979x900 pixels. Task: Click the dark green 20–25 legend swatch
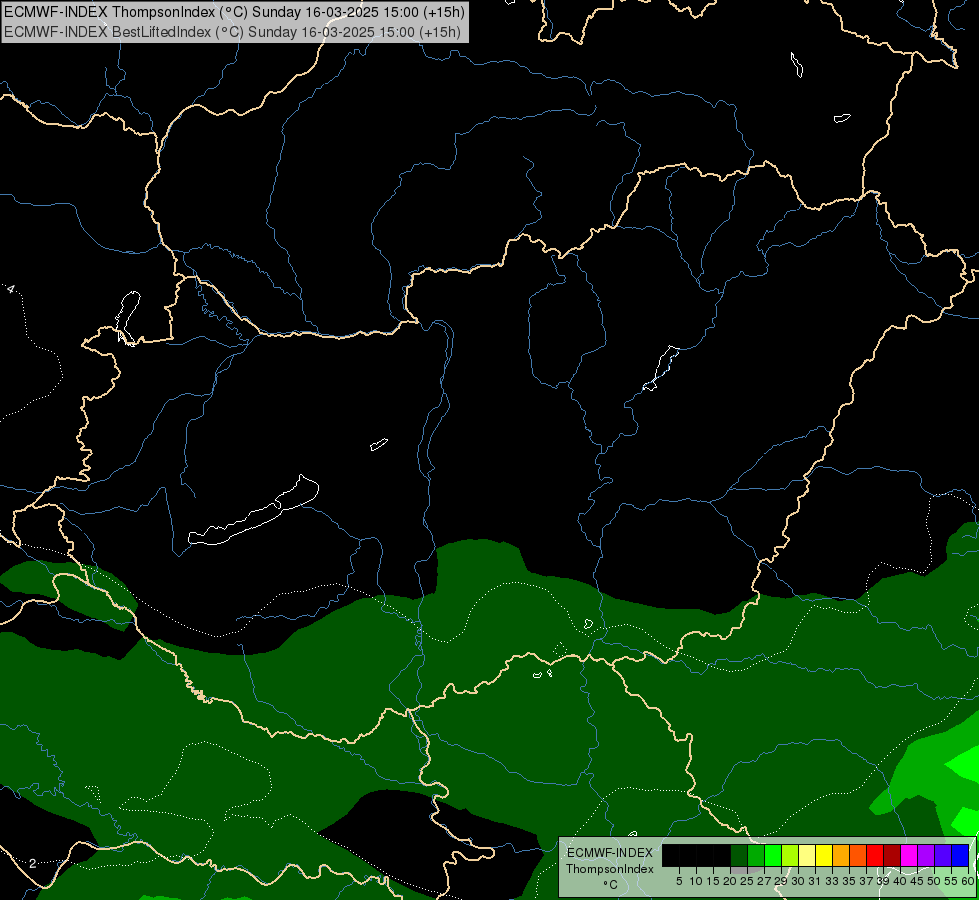[x=738, y=855]
